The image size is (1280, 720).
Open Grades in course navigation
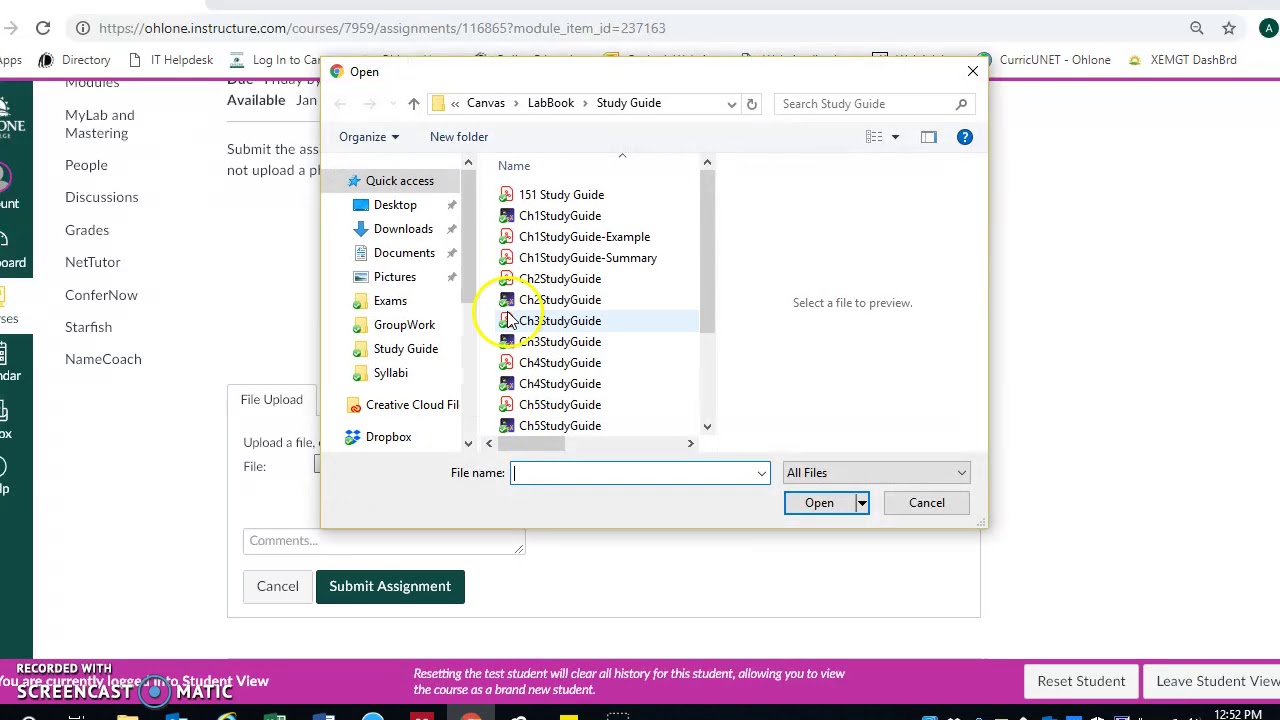(x=87, y=230)
